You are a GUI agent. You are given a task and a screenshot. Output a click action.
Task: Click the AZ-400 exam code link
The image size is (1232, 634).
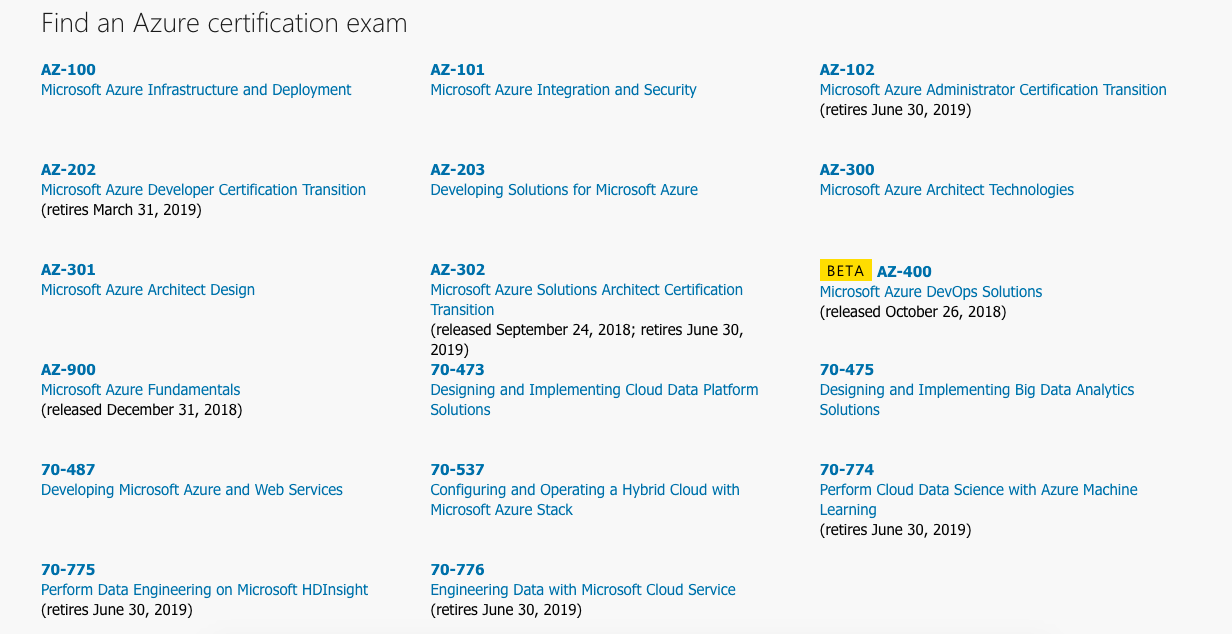(903, 270)
